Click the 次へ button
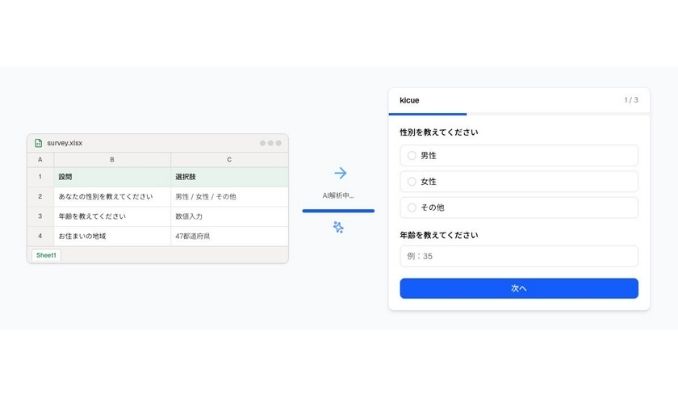Image resolution: width=678 pixels, height=396 pixels. click(519, 288)
